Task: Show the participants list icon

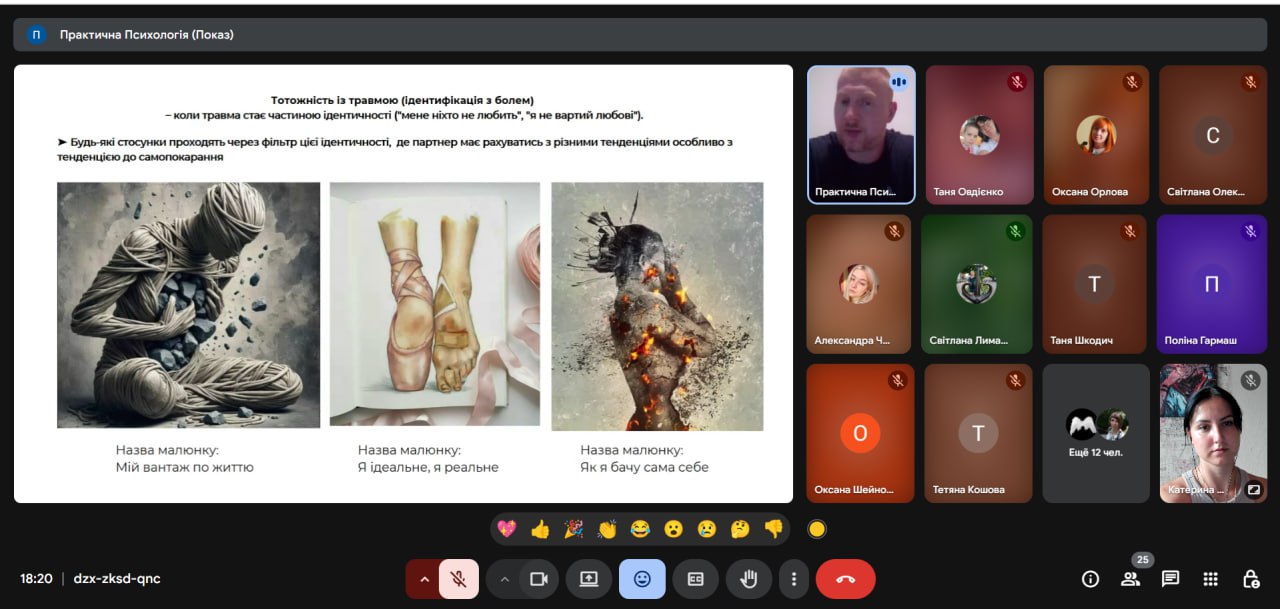Action: (1130, 579)
